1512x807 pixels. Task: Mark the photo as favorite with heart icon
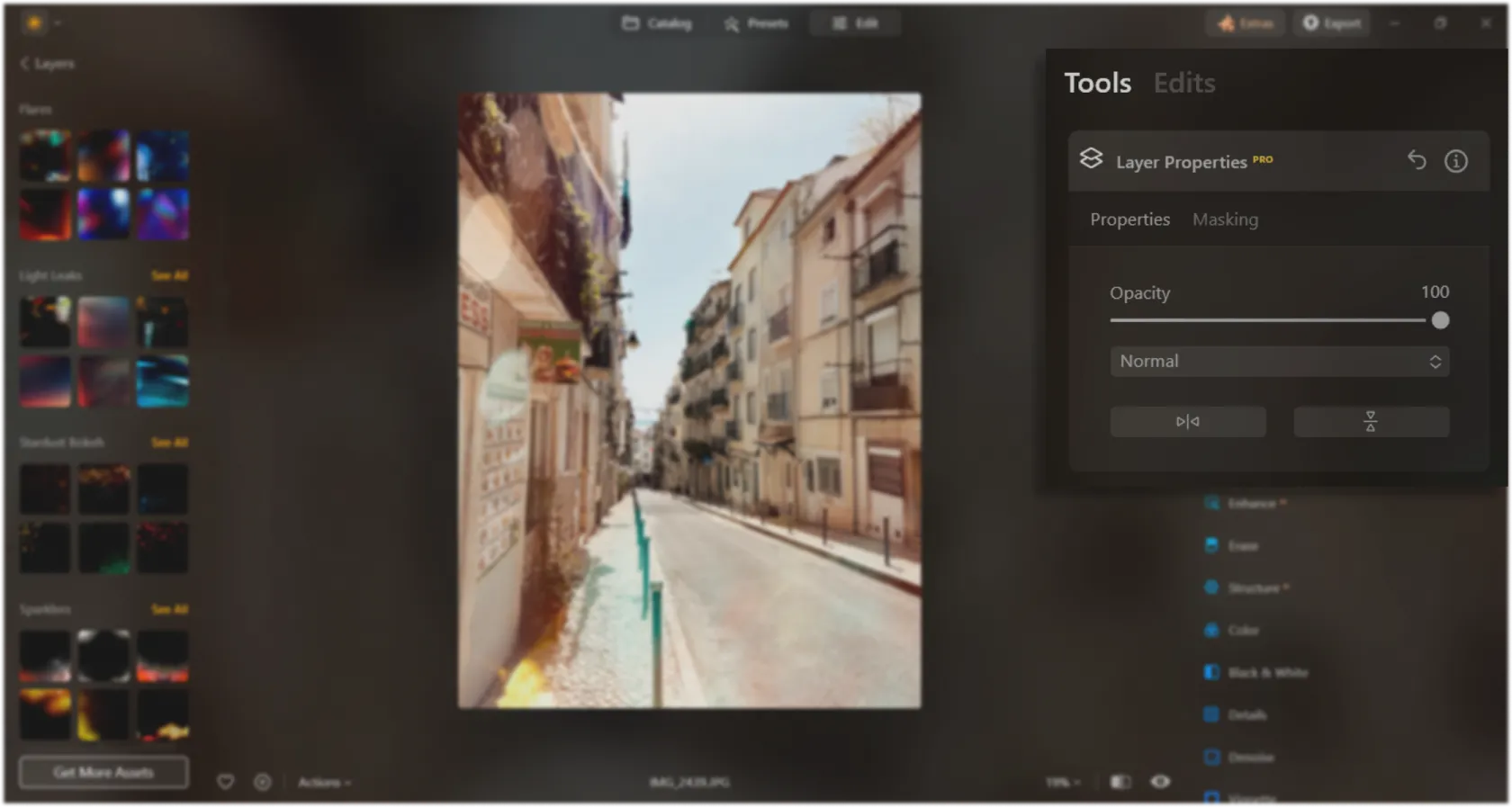(226, 782)
